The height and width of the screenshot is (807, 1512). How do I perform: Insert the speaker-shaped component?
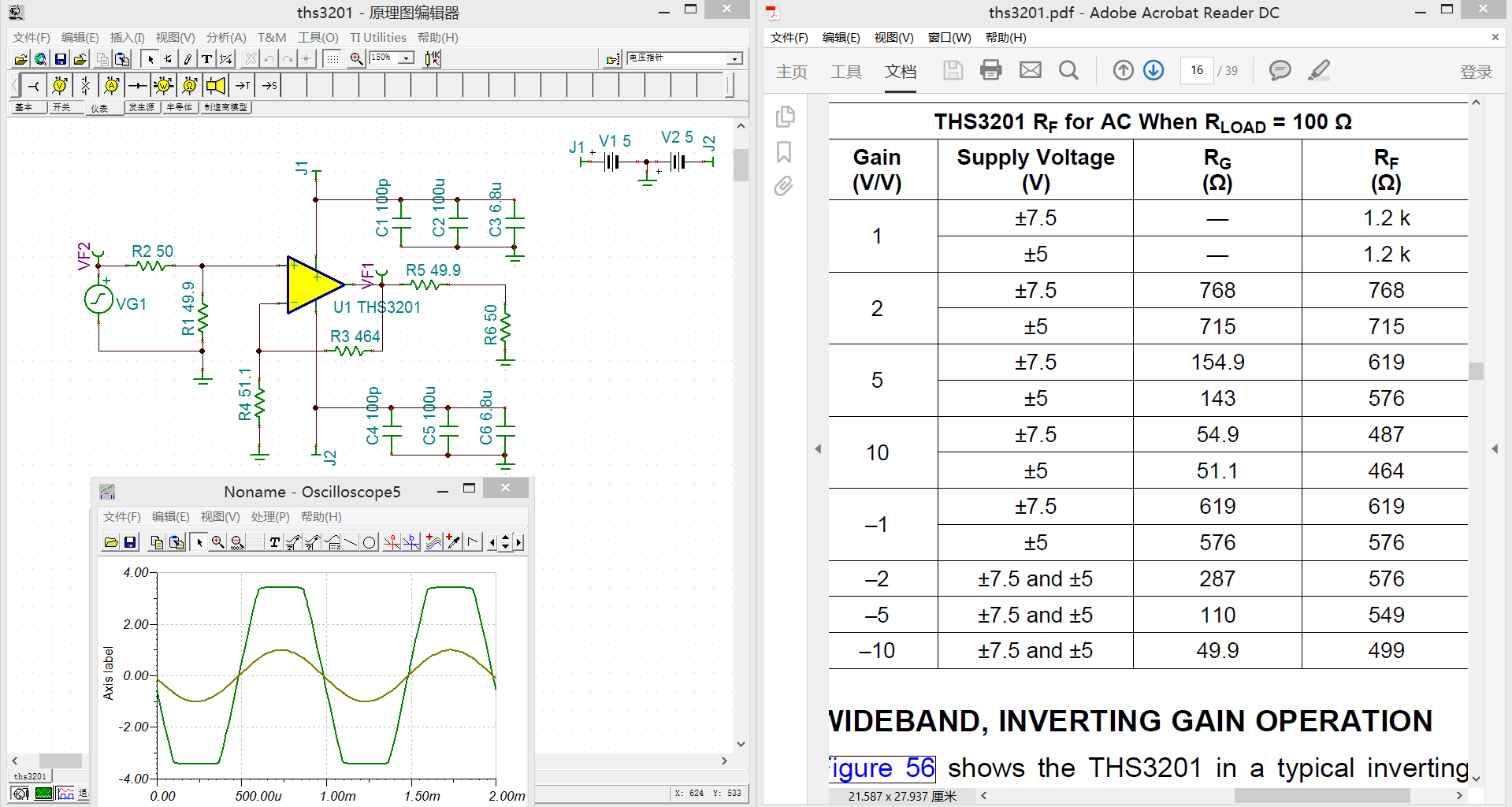(x=216, y=85)
